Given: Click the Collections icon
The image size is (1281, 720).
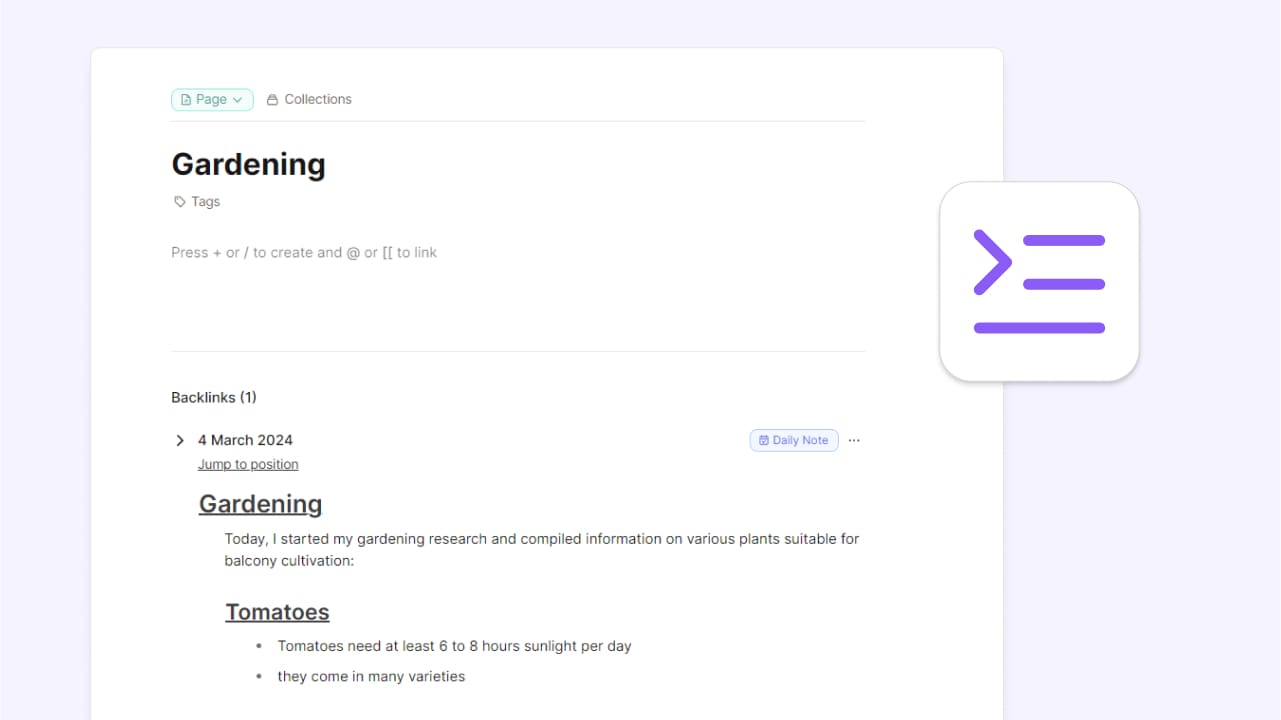Looking at the screenshot, I should coord(272,100).
